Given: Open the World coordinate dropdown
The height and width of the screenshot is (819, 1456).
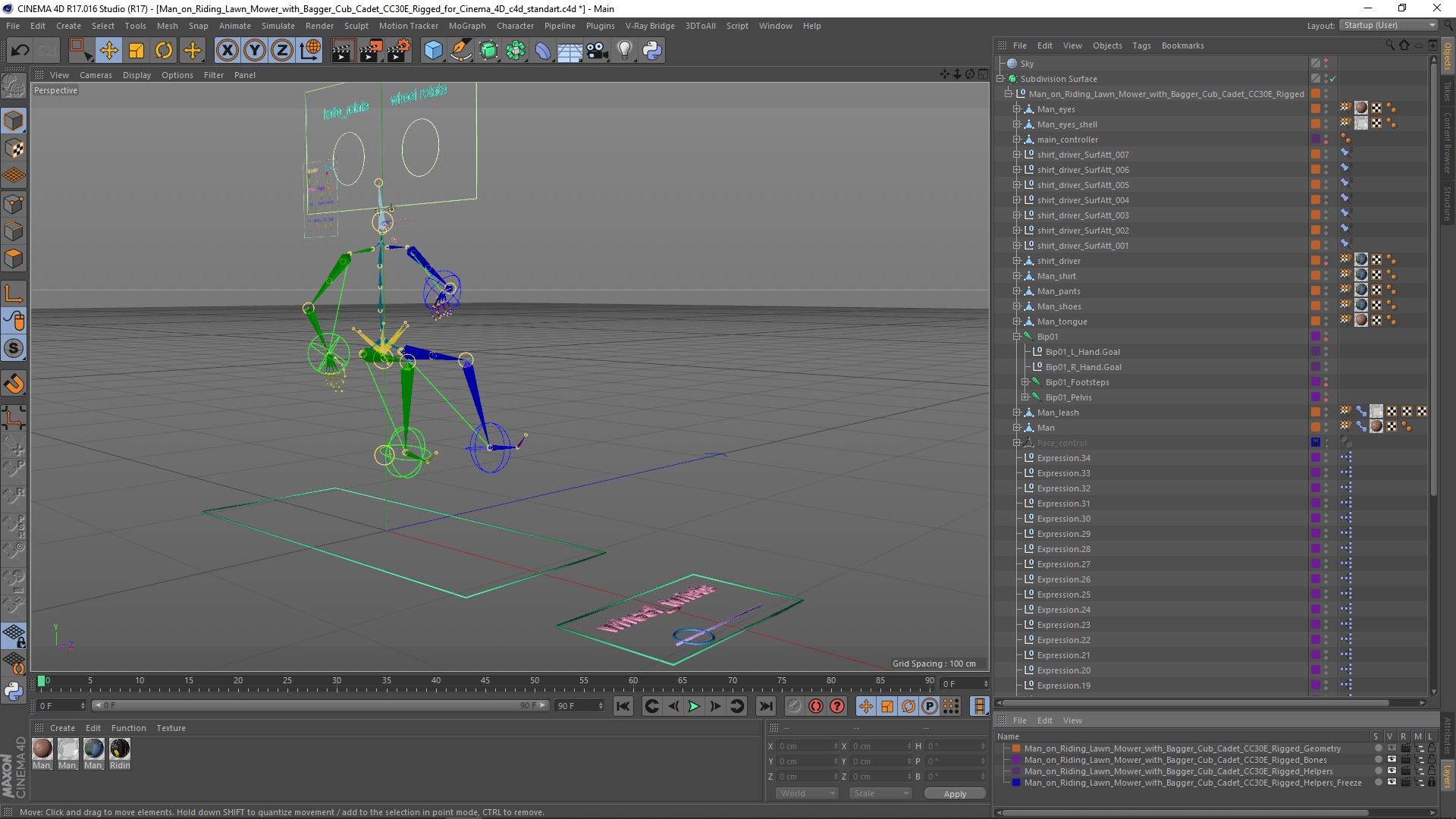Looking at the screenshot, I should [x=806, y=793].
